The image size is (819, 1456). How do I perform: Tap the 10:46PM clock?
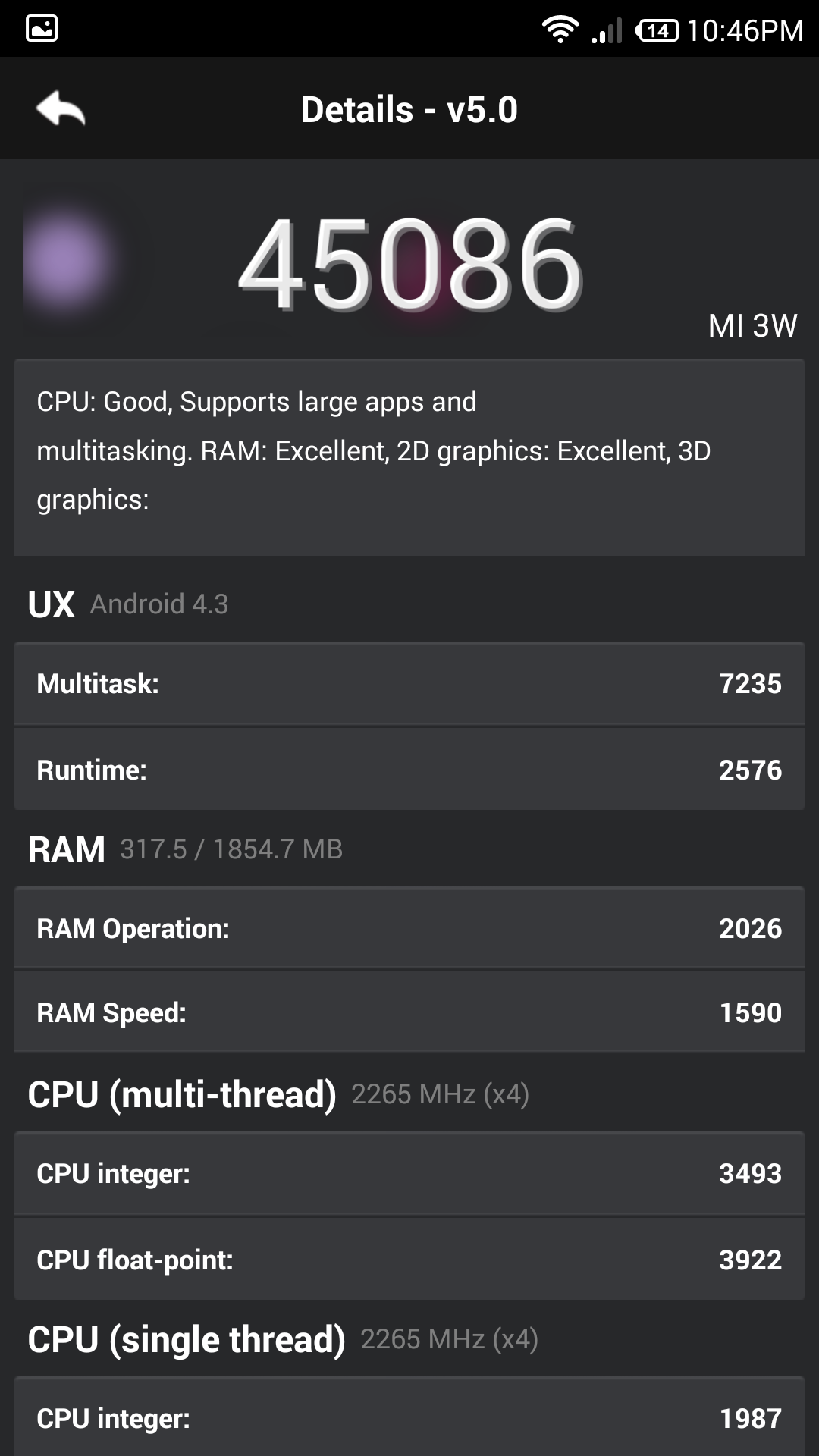pos(745,30)
